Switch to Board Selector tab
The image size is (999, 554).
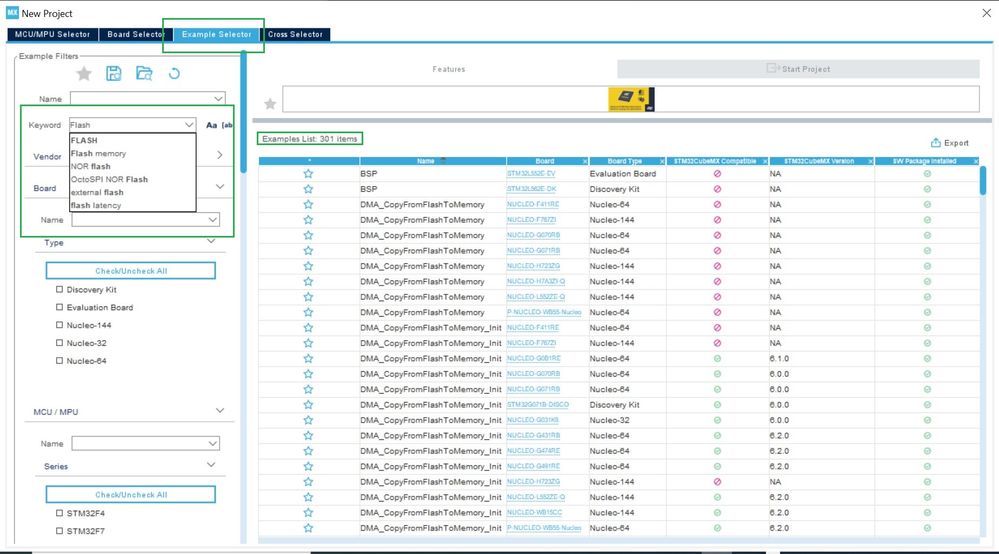click(x=136, y=34)
